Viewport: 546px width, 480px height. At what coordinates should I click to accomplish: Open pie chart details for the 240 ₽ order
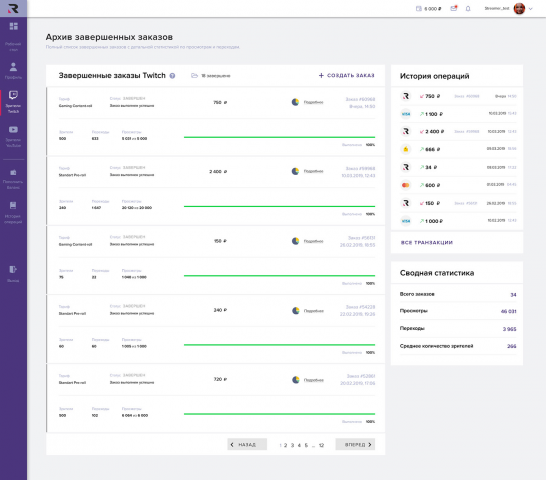point(296,310)
